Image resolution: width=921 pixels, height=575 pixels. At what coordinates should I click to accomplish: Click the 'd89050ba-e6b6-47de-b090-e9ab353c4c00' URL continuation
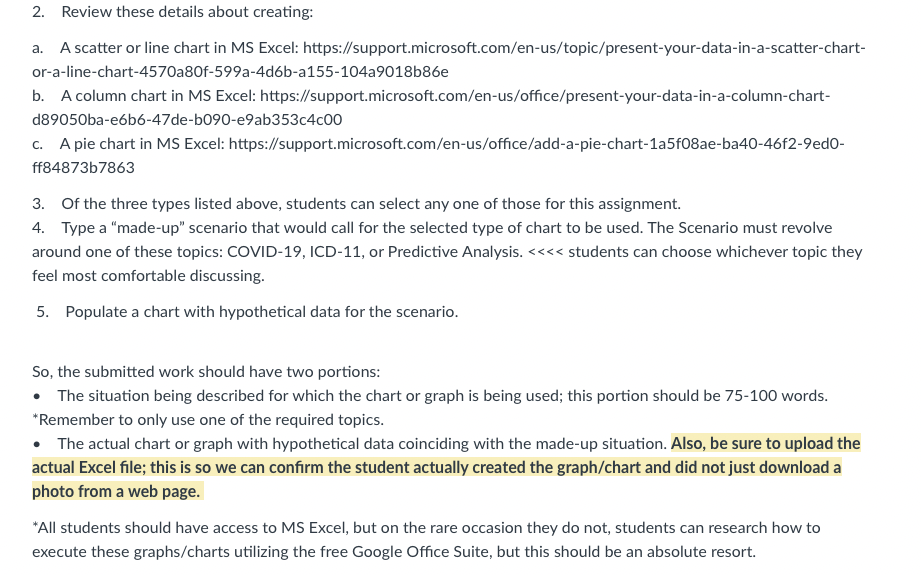[x=187, y=120]
